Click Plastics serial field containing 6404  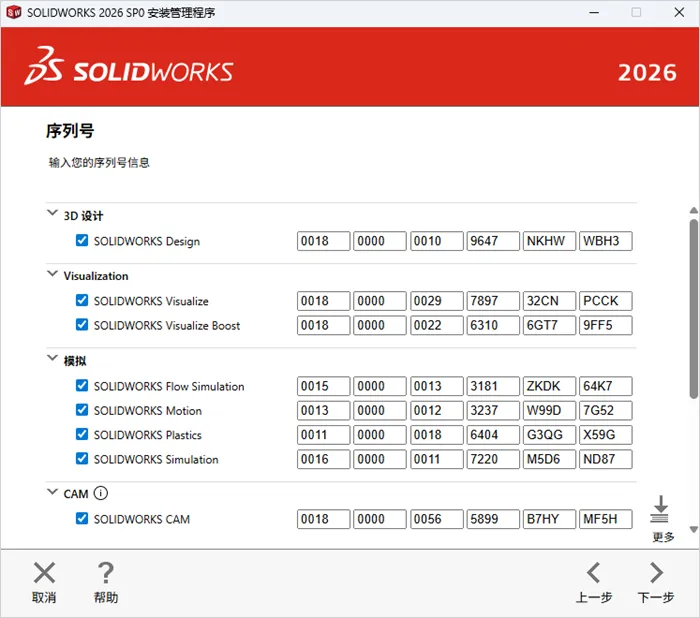(x=493, y=435)
